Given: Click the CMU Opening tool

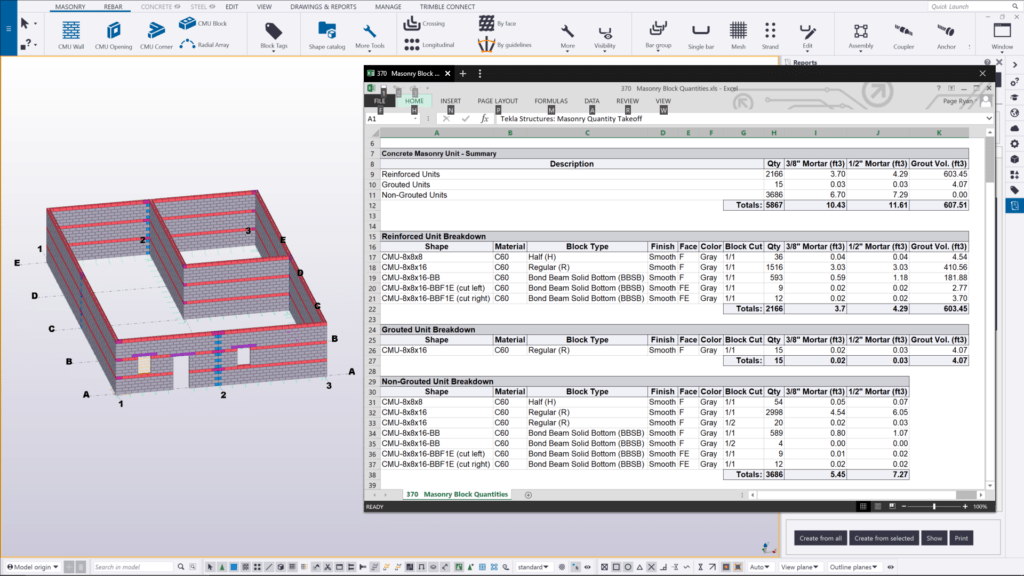Looking at the screenshot, I should (x=113, y=34).
